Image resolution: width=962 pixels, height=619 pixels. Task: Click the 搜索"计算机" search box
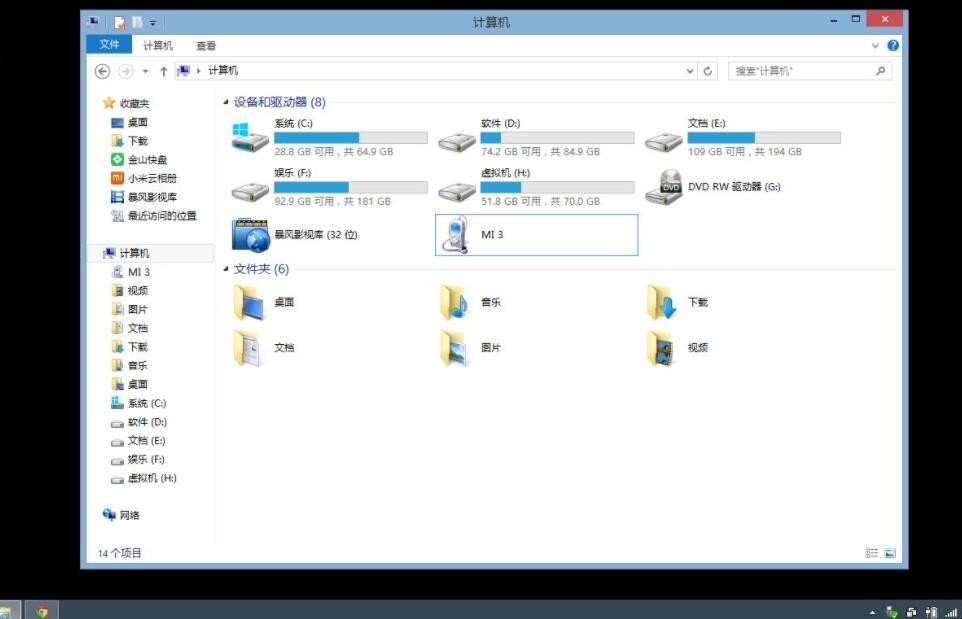pyautogui.click(x=800, y=70)
